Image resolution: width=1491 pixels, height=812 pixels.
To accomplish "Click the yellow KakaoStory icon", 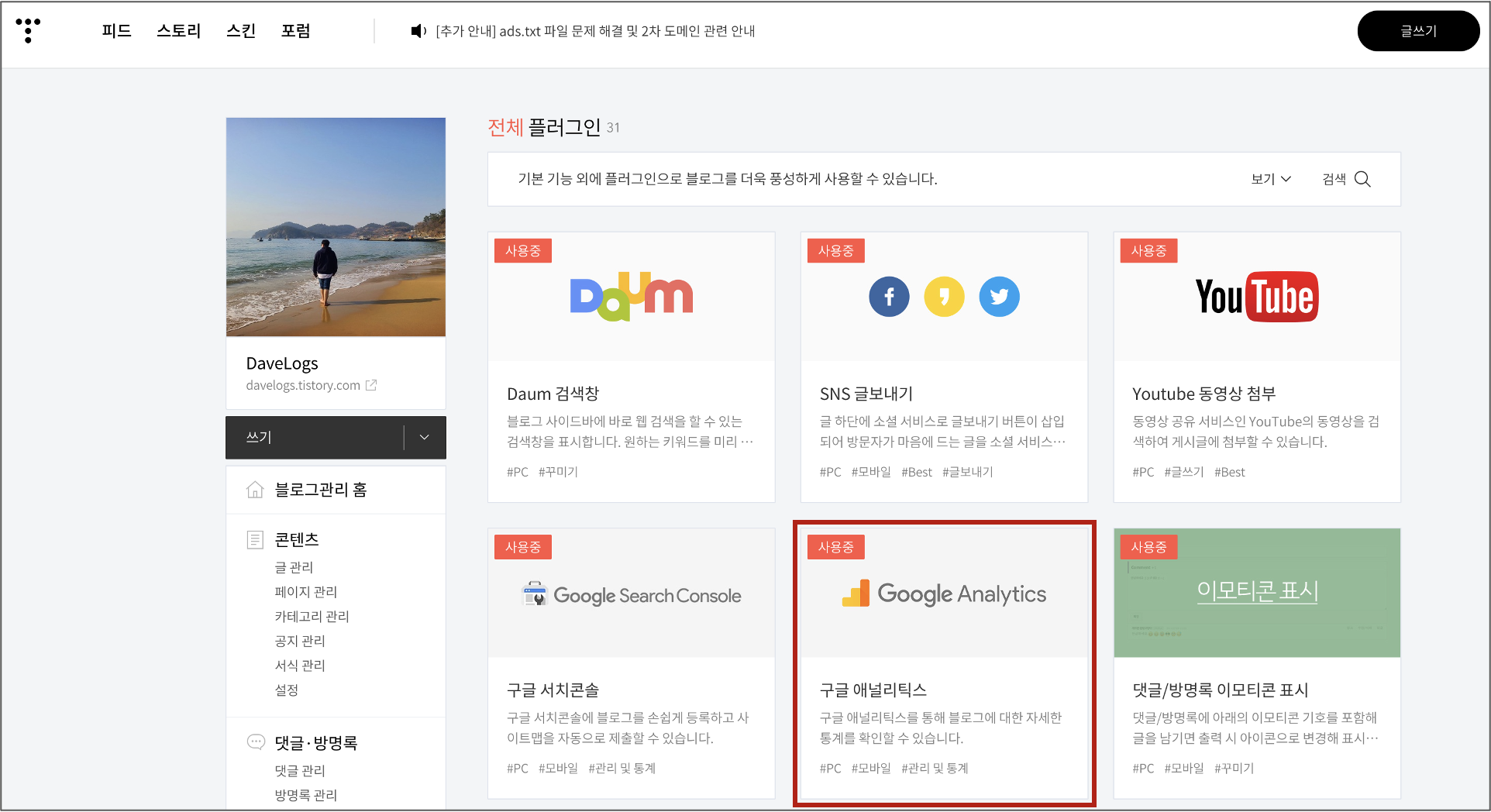I will [944, 297].
